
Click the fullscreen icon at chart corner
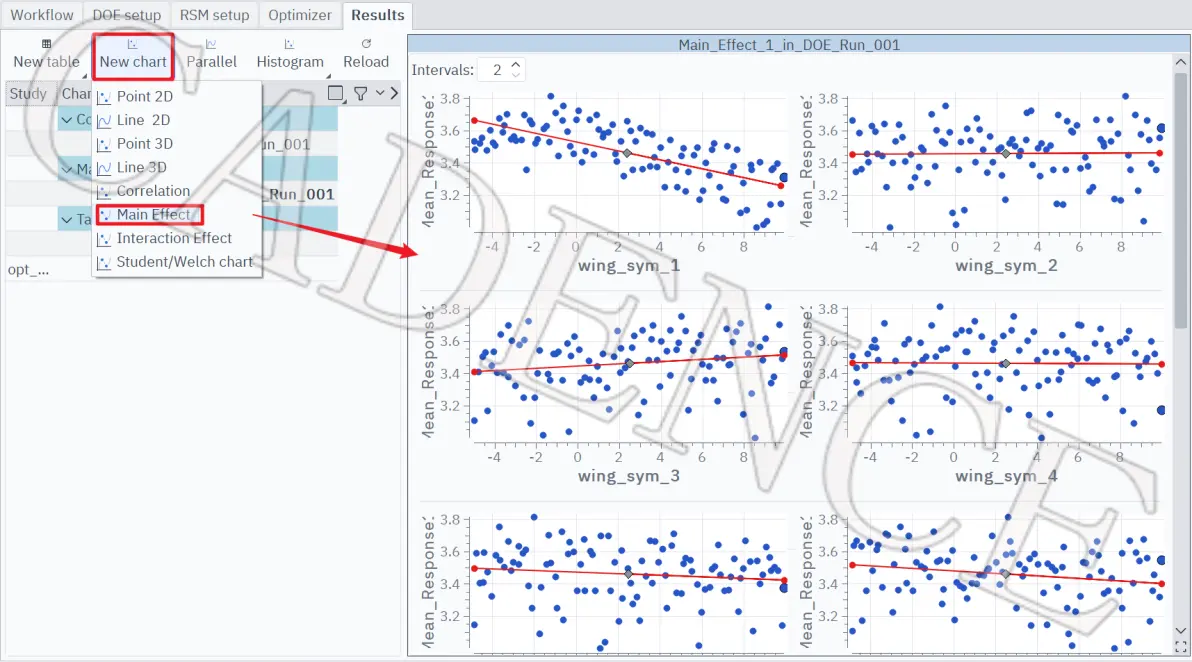pos(1181,647)
